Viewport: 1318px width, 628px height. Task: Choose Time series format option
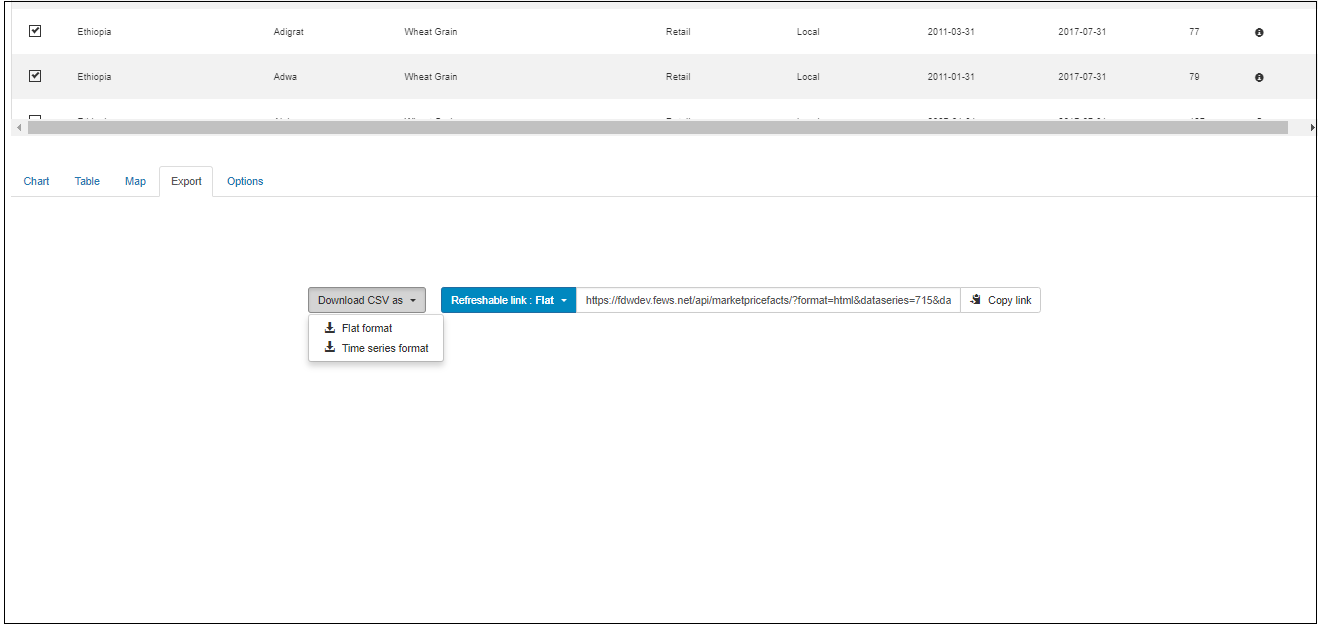(384, 348)
